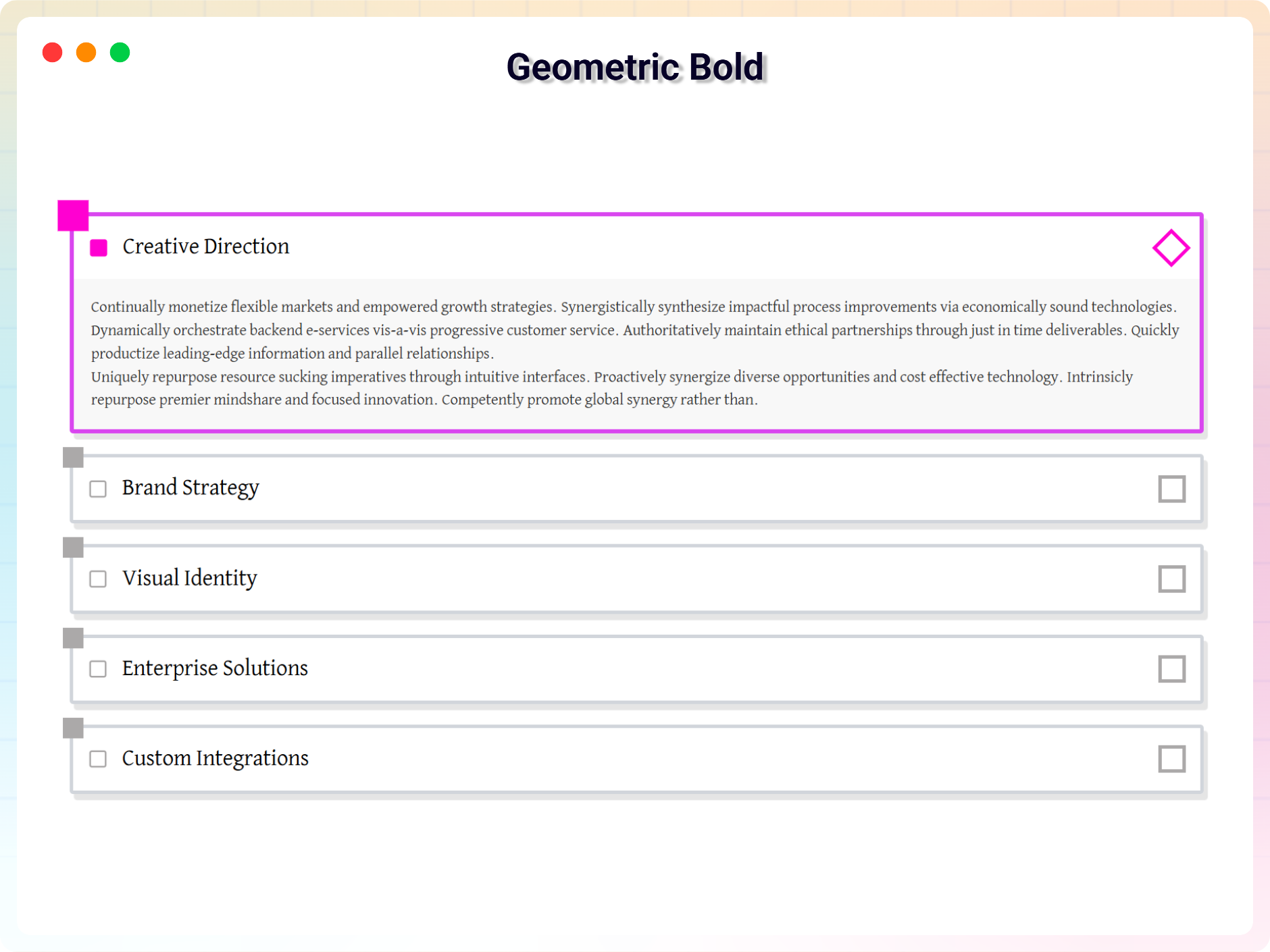Toggle the small checkbox beside Custom Integrations
Image resolution: width=1270 pixels, height=952 pixels.
click(98, 759)
